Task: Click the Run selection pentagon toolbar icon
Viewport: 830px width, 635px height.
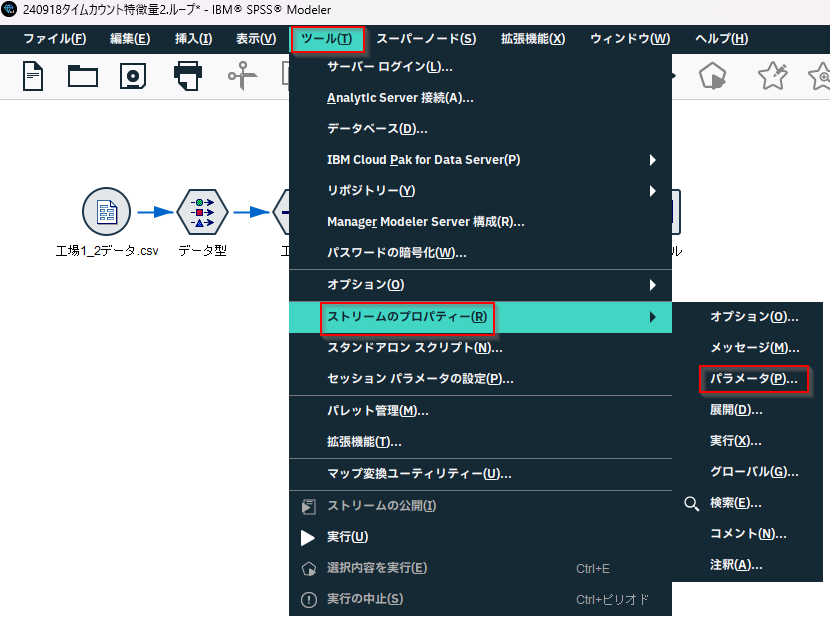Action: [712, 76]
